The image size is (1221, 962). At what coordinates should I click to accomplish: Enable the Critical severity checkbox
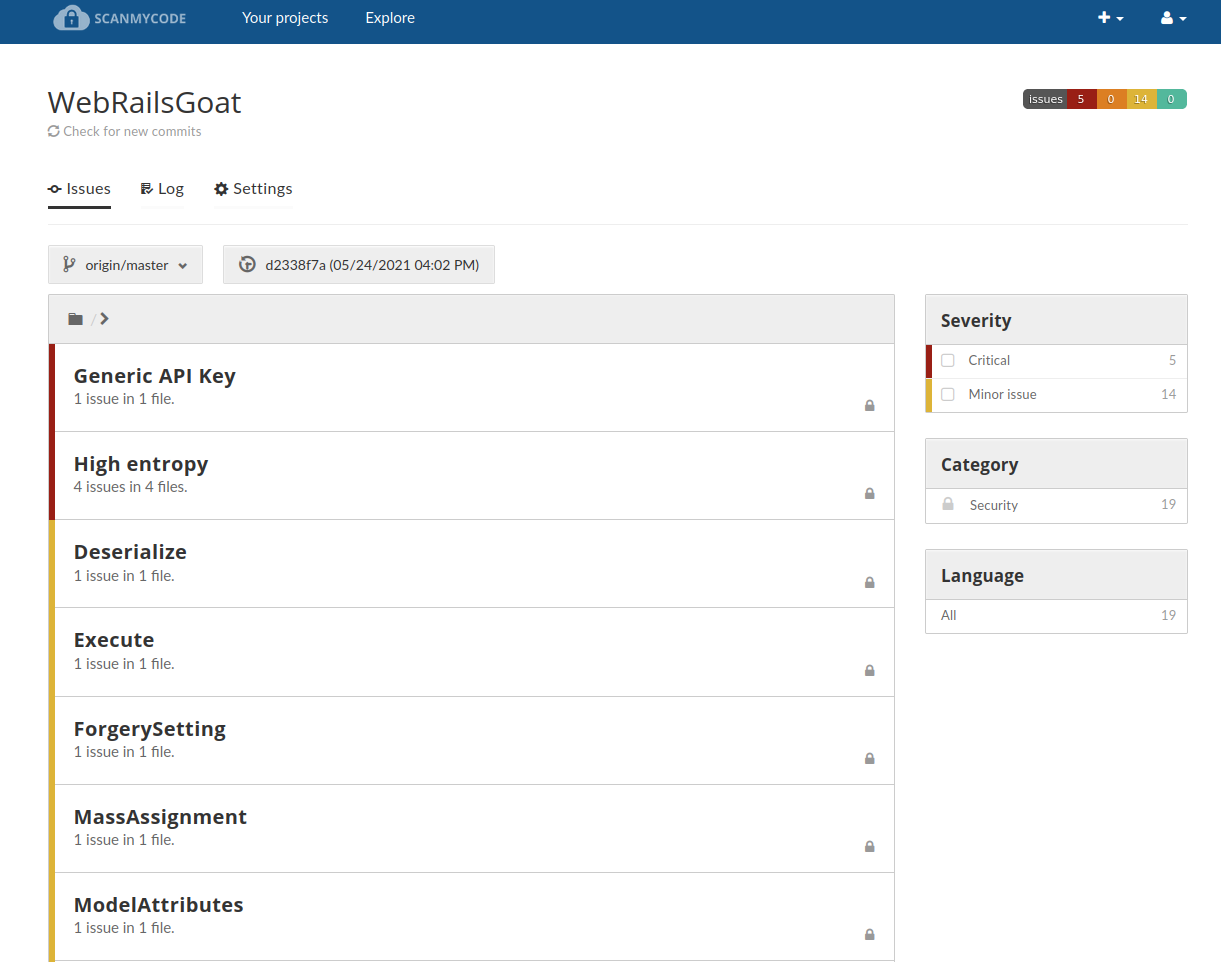click(948, 361)
